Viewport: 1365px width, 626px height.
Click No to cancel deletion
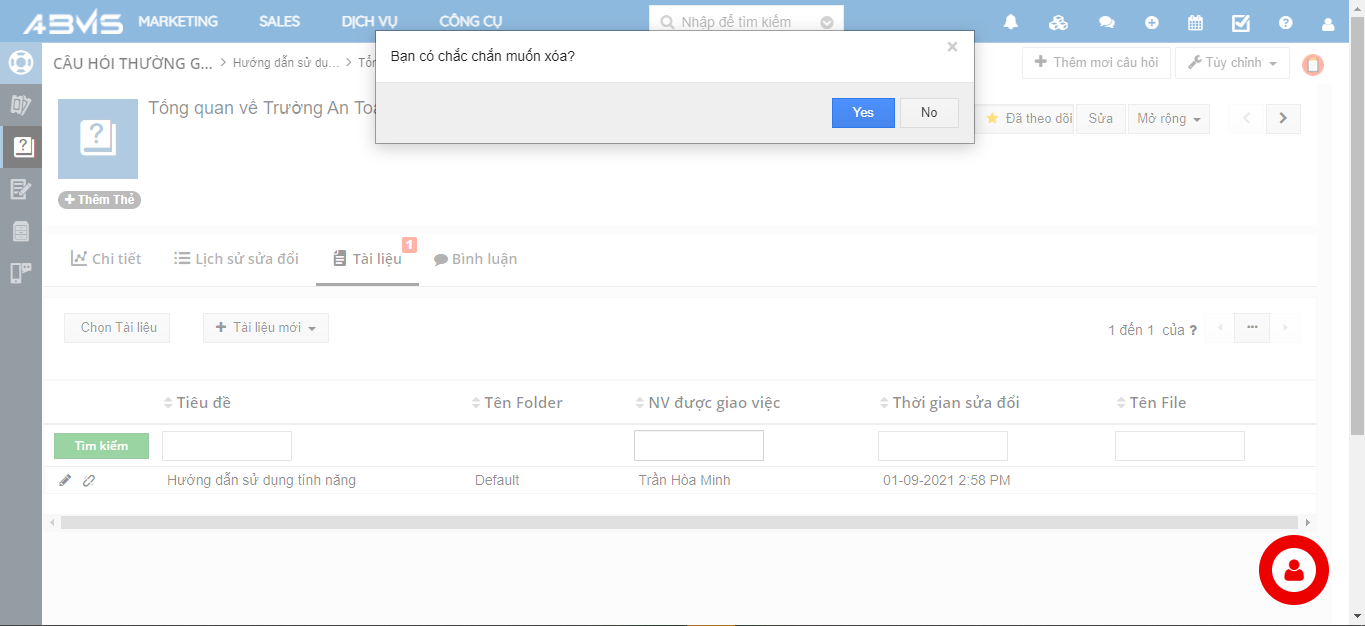pyautogui.click(x=929, y=113)
